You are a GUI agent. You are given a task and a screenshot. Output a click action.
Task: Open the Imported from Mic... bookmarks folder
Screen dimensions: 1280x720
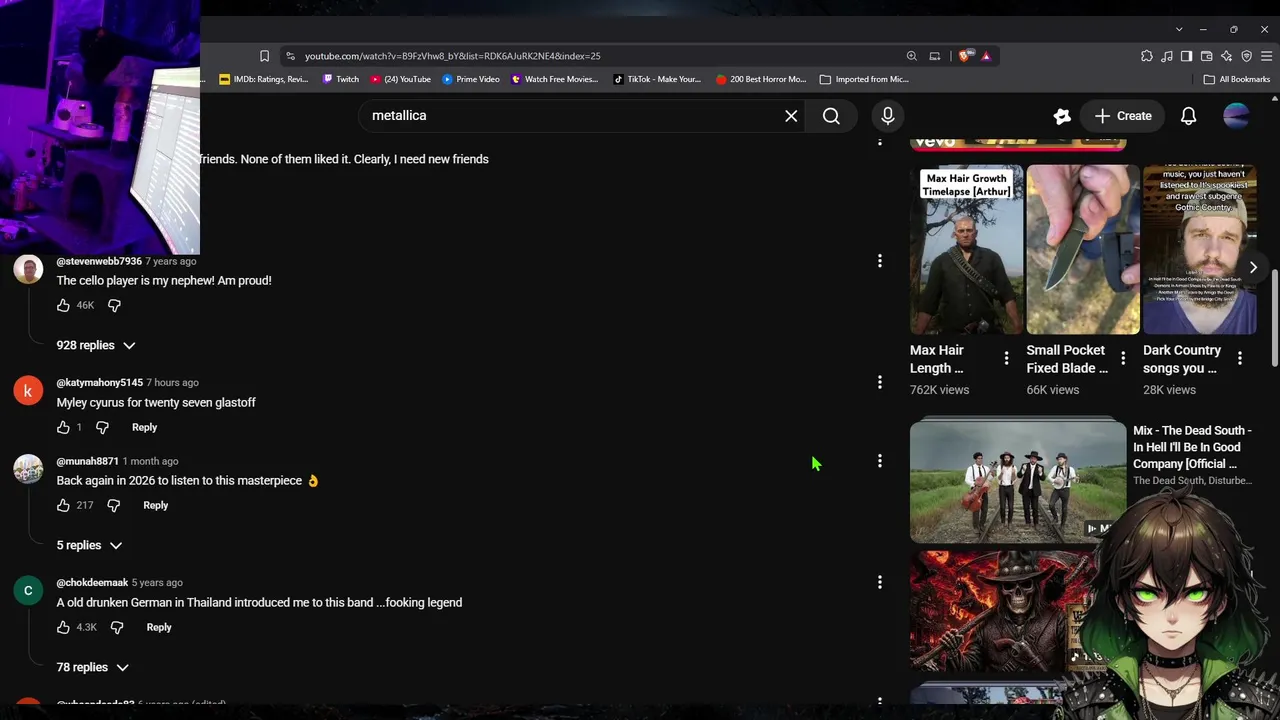point(864,79)
